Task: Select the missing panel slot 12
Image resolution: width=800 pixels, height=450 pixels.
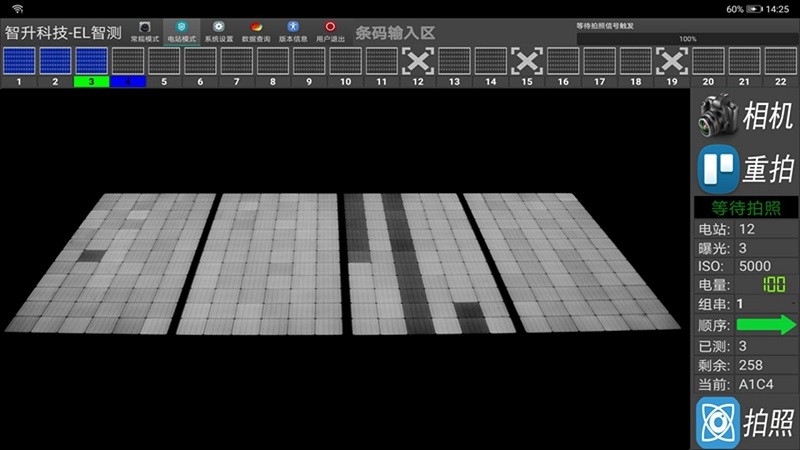Action: 418,62
